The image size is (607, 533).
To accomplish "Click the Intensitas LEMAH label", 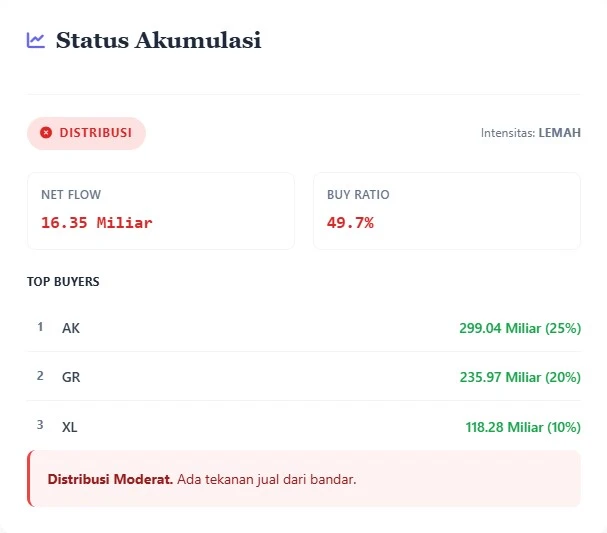I will coord(530,133).
